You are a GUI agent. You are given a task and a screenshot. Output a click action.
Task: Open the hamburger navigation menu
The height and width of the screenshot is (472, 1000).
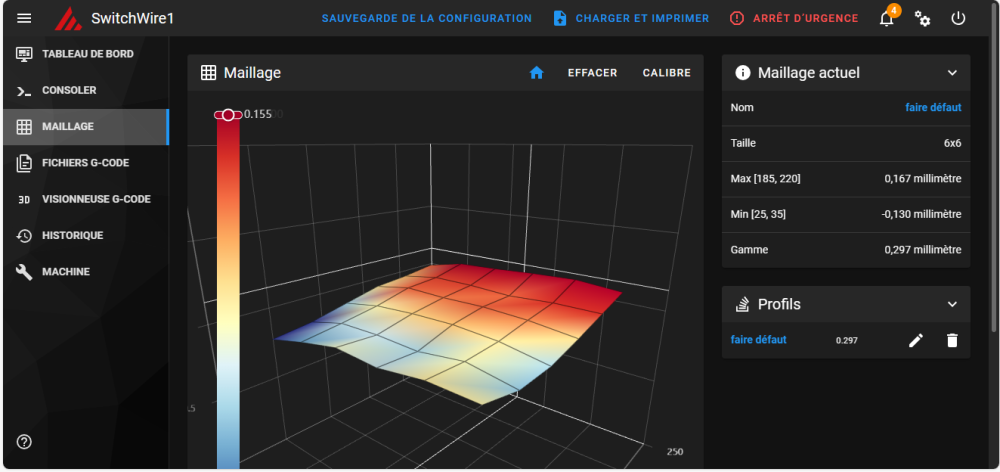[x=24, y=18]
